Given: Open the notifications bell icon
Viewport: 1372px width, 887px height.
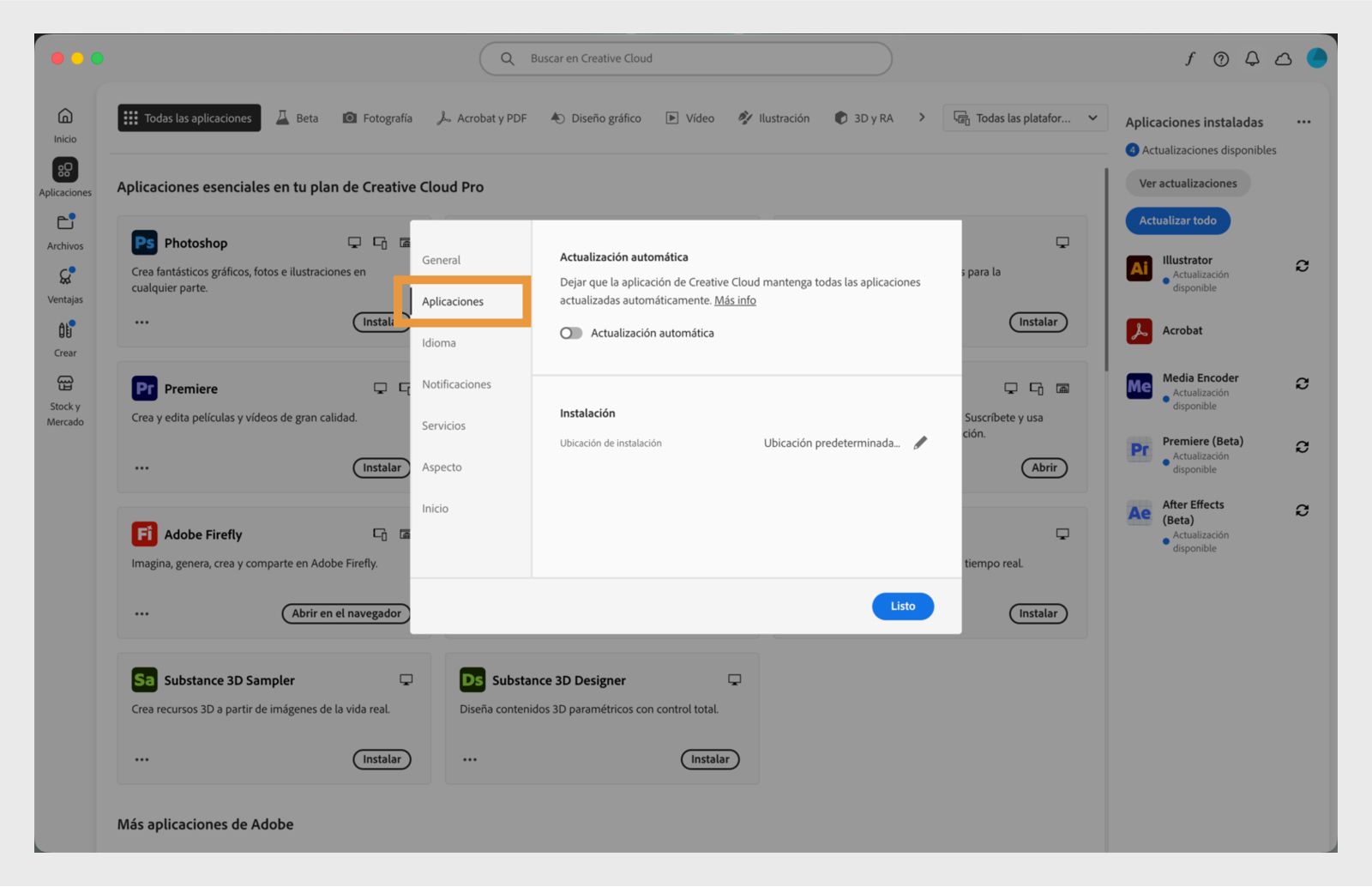Looking at the screenshot, I should coord(1252,58).
